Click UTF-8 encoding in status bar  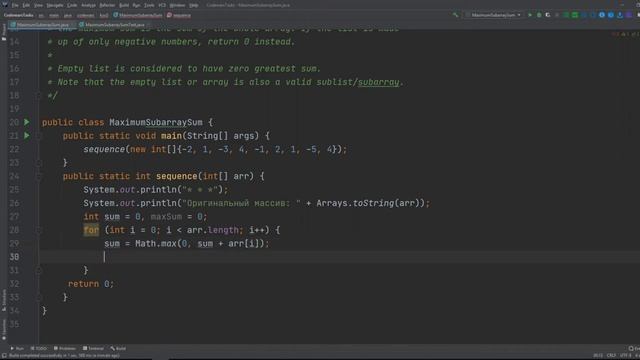click(625, 356)
